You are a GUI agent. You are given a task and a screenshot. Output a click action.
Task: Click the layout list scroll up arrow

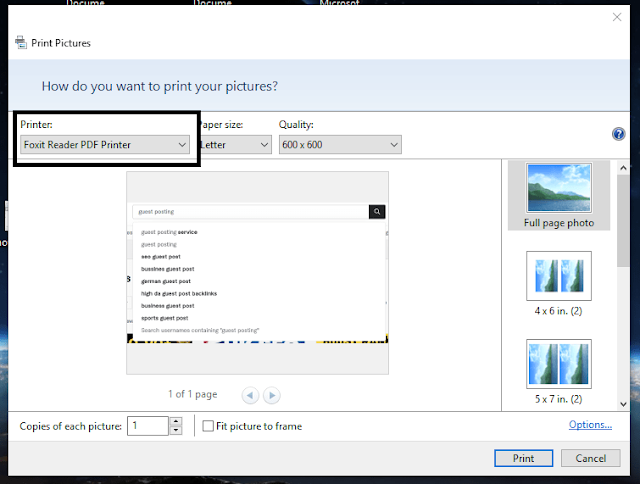click(623, 168)
